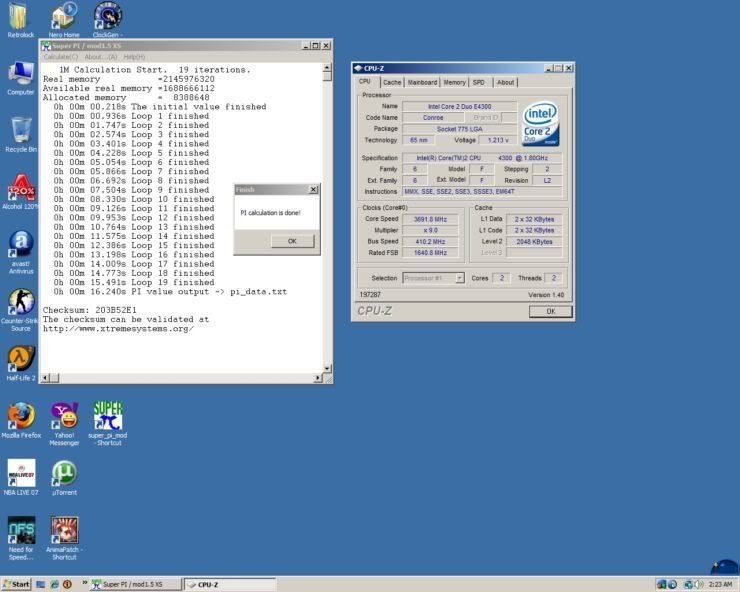Click the Package field Socket 775 LGA
This screenshot has width=740, height=592.
point(460,129)
